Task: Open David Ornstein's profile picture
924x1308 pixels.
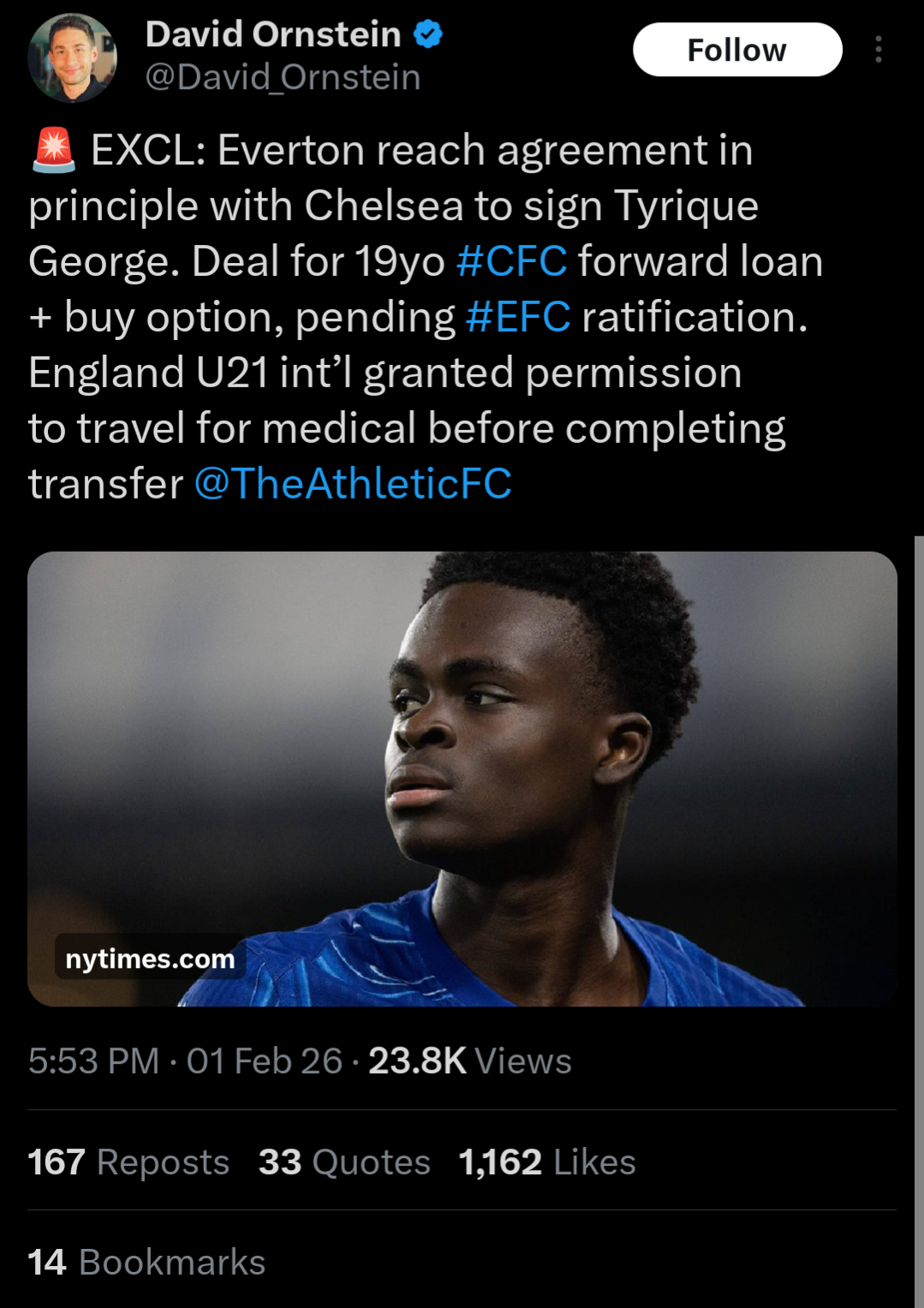Action: [72, 57]
